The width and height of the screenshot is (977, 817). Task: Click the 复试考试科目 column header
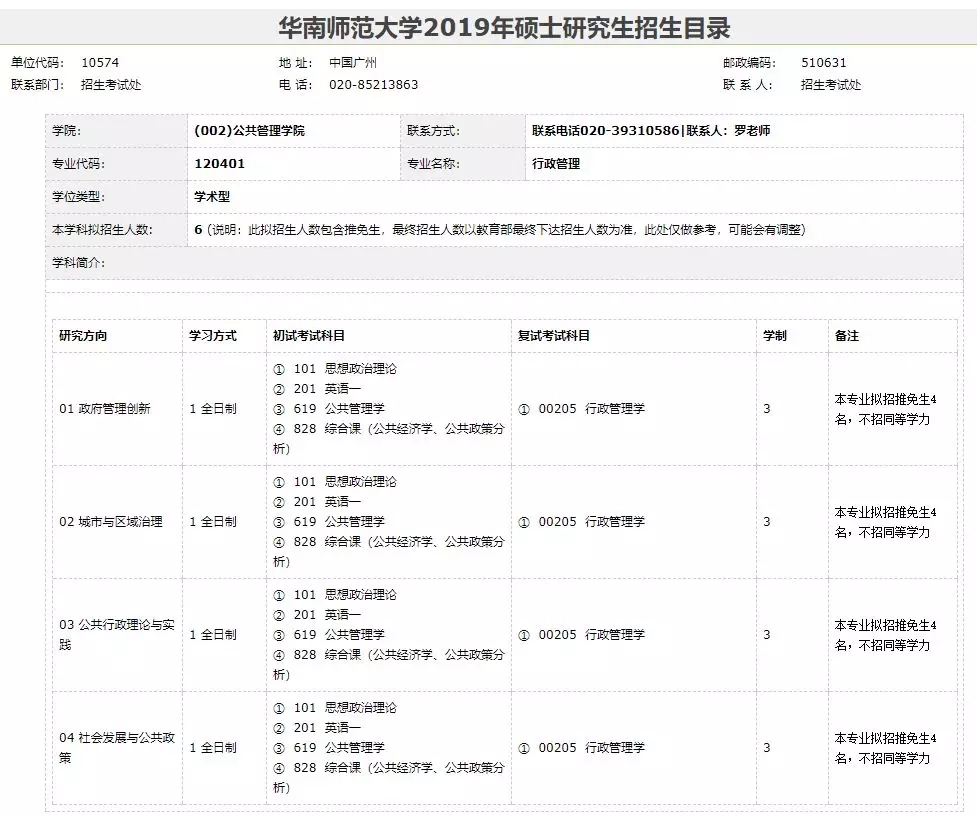[554, 336]
